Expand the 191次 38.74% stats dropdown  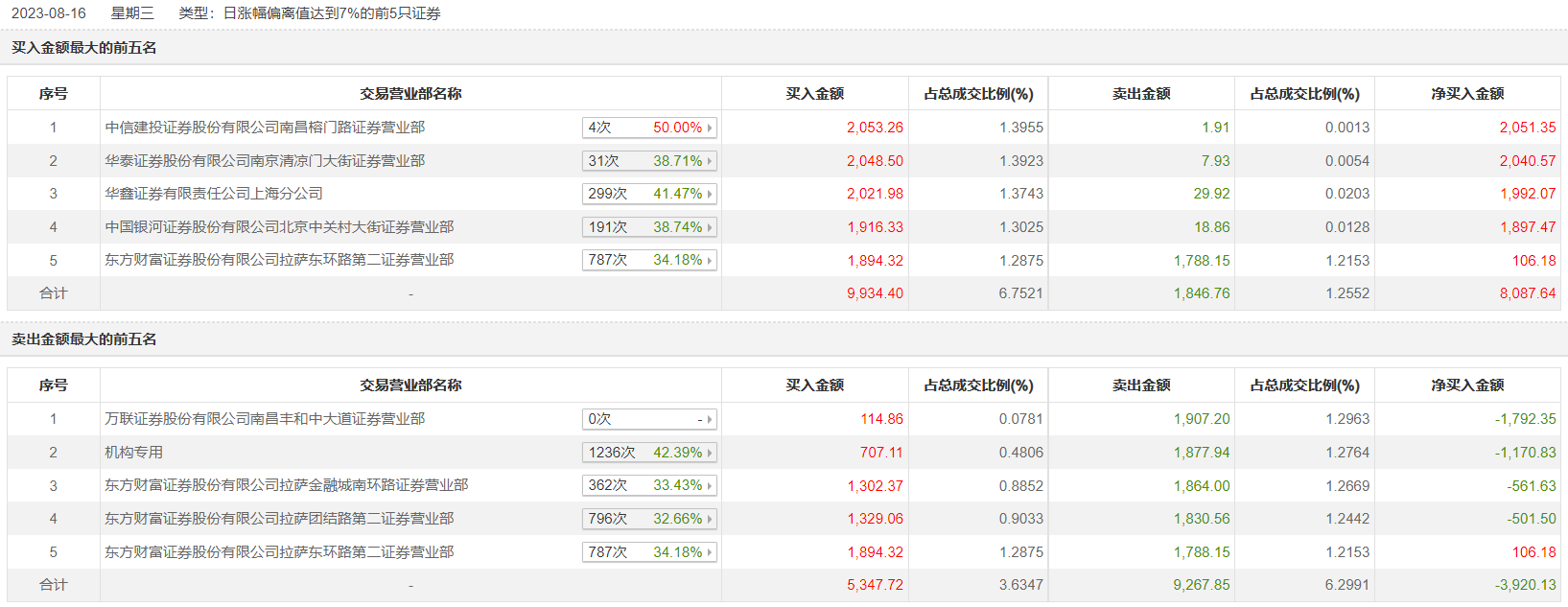coord(649,227)
